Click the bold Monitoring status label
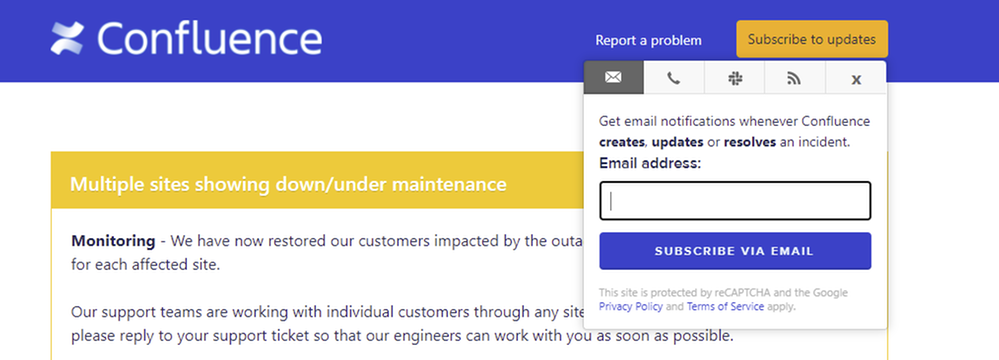Image resolution: width=999 pixels, height=360 pixels. (x=113, y=241)
